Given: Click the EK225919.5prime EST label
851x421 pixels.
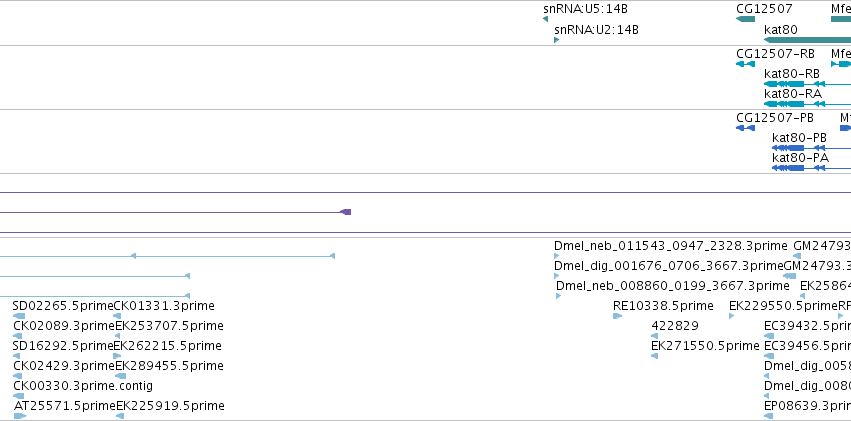Looking at the screenshot, I should pyautogui.click(x=170, y=406).
